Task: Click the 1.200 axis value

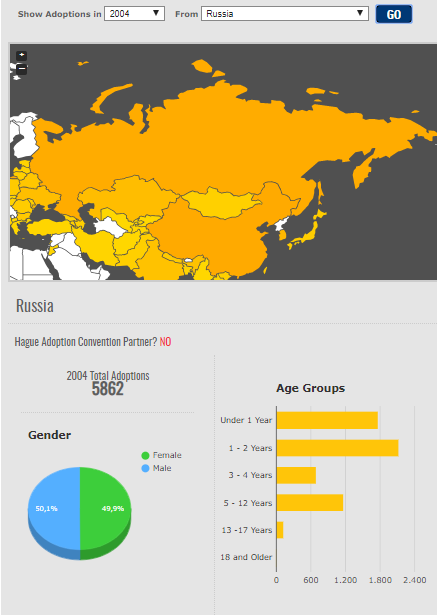Action: click(x=346, y=580)
